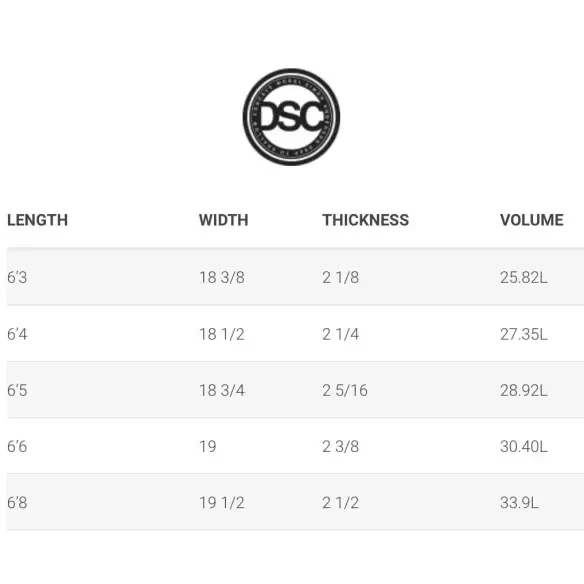Select the VOLUME column header
This screenshot has height=584, width=584.
531,220
